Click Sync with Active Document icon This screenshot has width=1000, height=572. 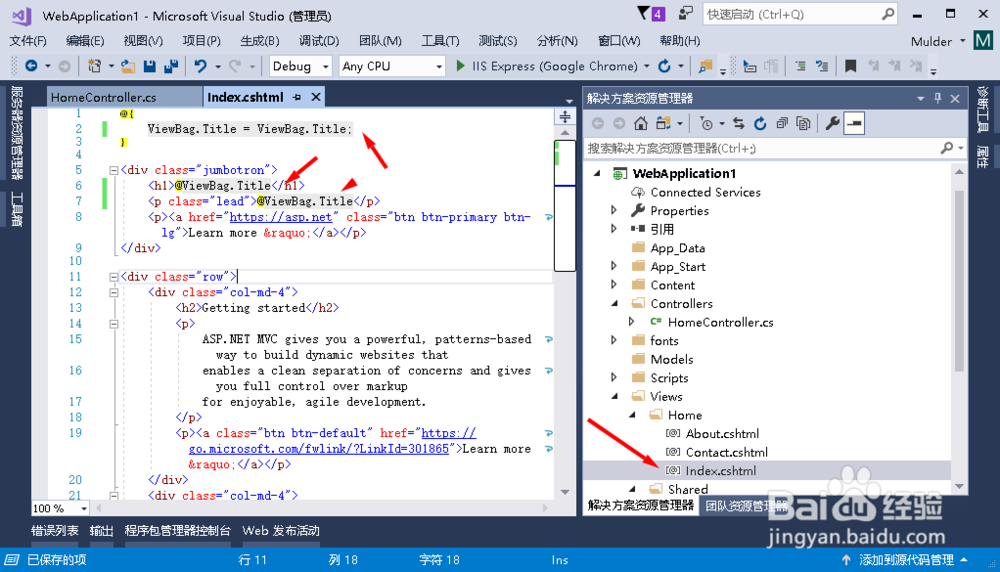pos(739,123)
